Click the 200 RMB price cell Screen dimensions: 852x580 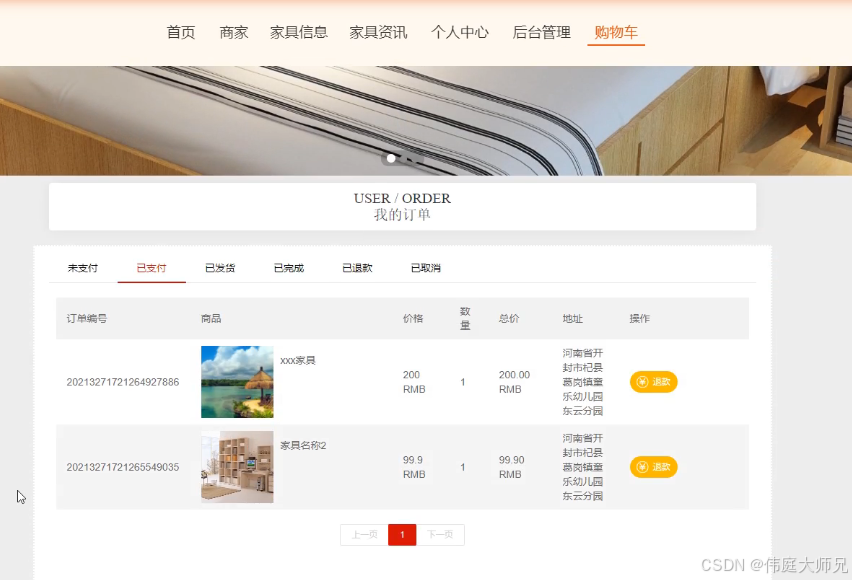click(414, 382)
